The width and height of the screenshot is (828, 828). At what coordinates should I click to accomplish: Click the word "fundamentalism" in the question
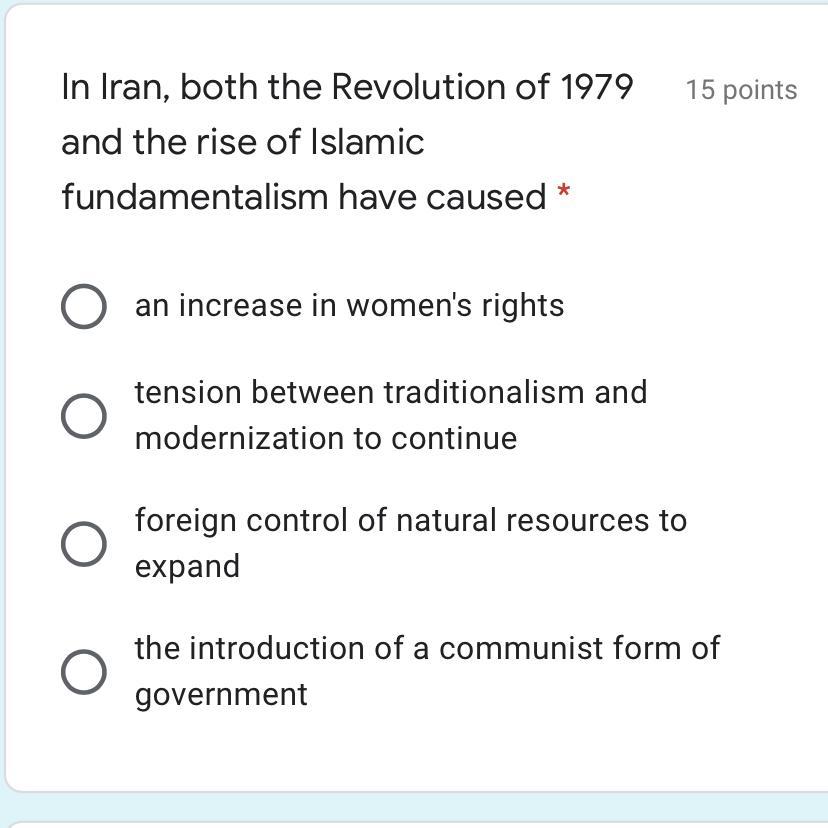(194, 197)
